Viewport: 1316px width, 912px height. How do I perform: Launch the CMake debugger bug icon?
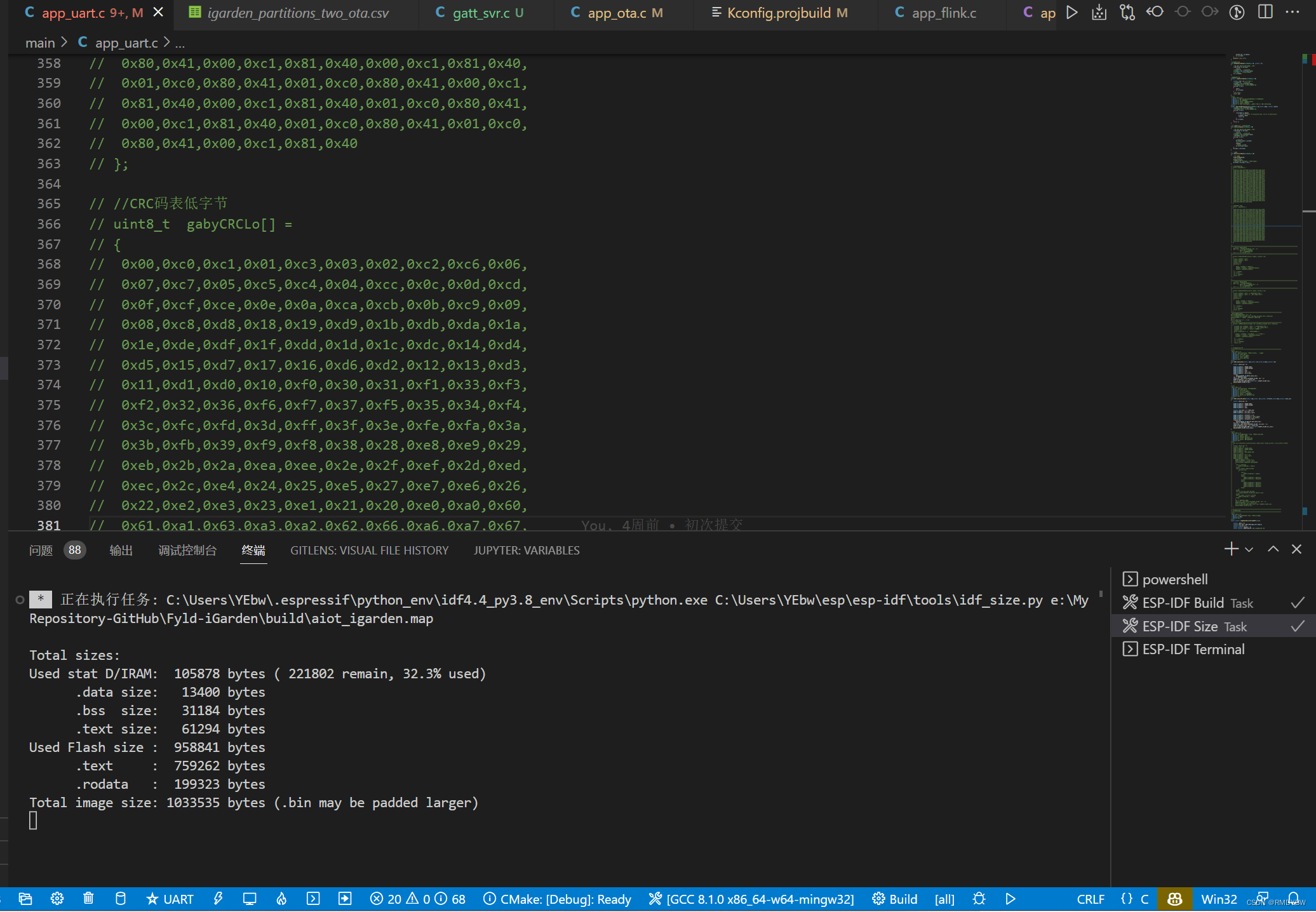pos(979,899)
